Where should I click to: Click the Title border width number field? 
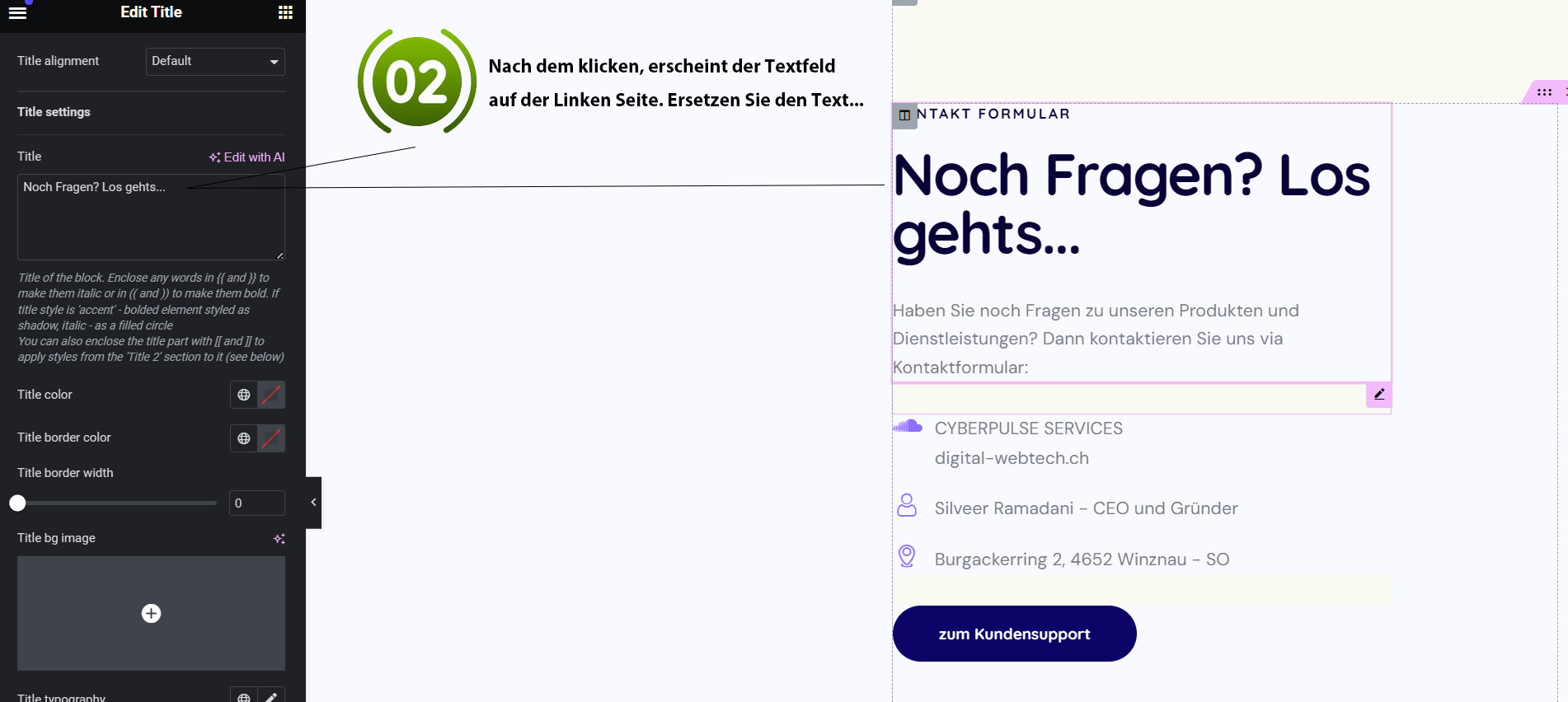point(256,503)
